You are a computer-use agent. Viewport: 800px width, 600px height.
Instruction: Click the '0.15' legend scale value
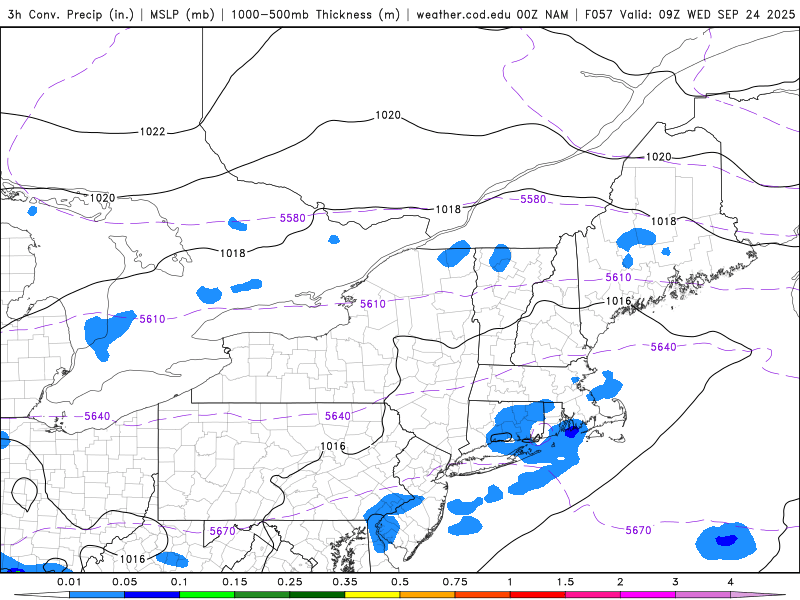tap(235, 582)
